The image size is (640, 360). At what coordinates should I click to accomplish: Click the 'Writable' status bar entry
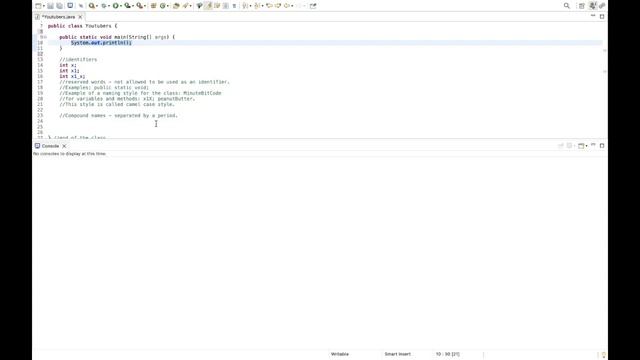340,354
